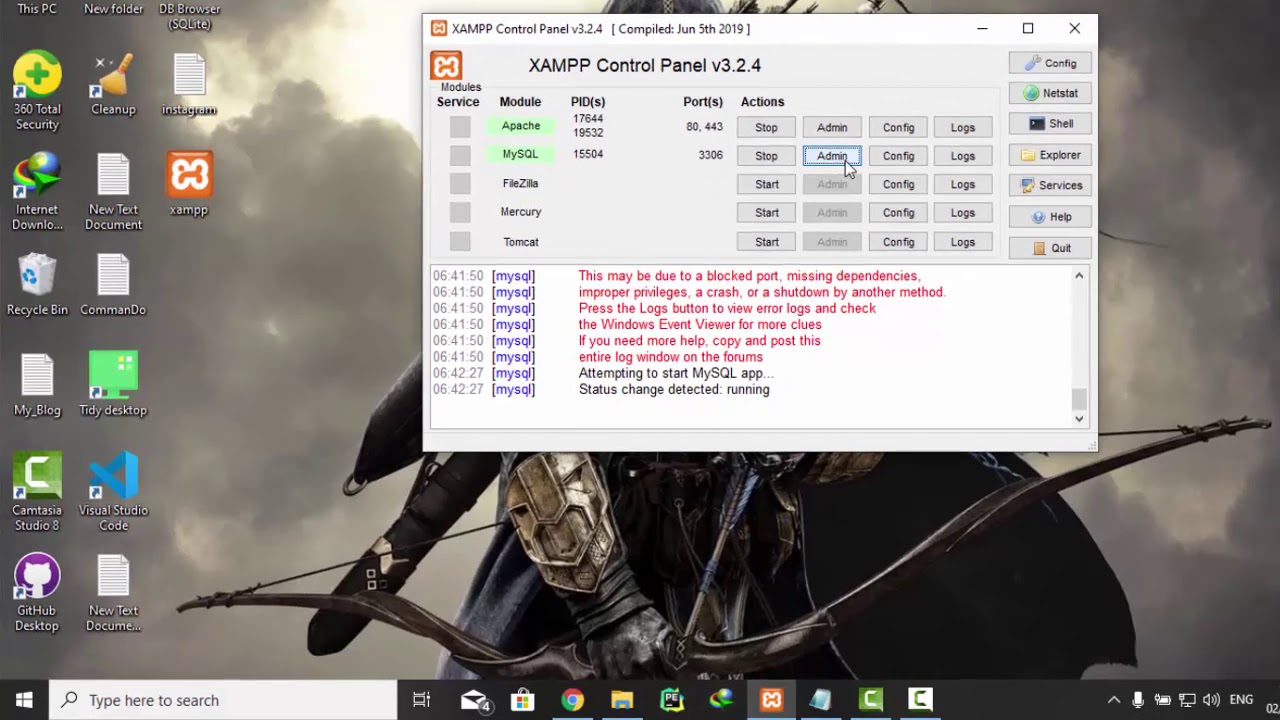Select My_Blog file on desktop

37,384
